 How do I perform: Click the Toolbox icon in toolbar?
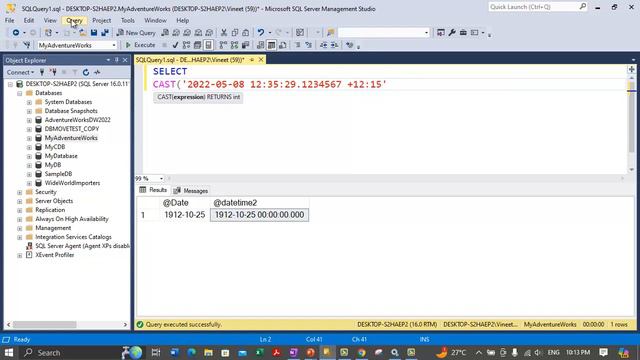[463, 33]
